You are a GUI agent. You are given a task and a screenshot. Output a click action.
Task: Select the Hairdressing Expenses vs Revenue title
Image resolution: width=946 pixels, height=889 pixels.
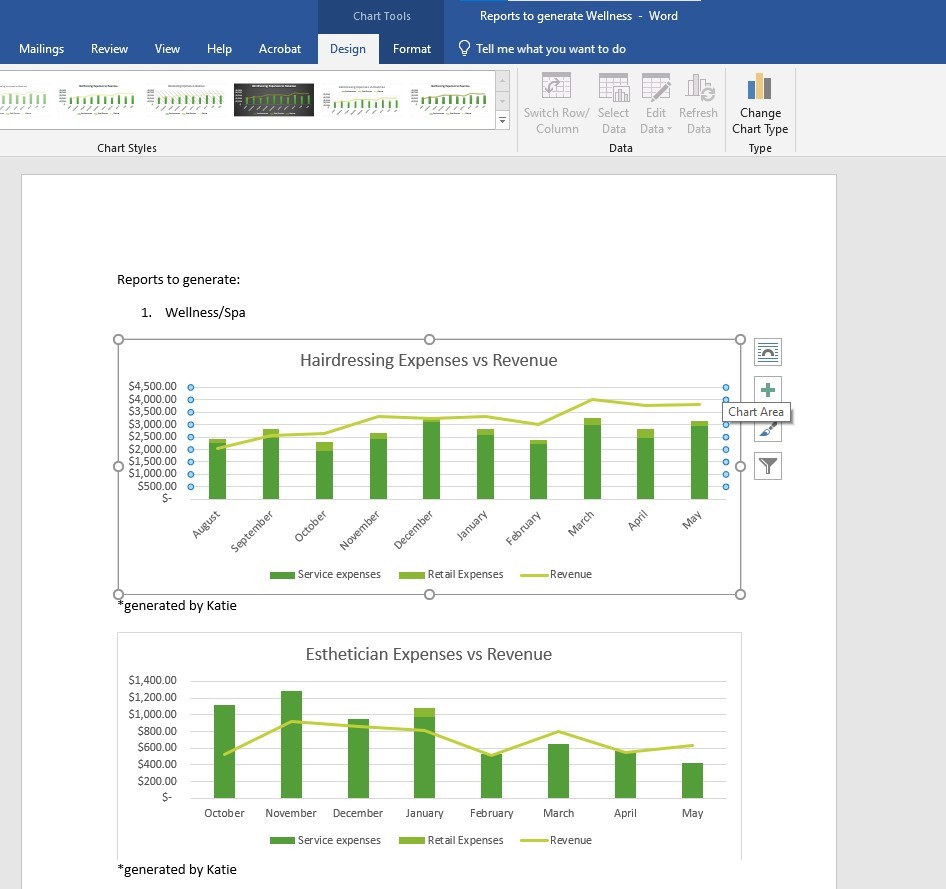click(428, 360)
